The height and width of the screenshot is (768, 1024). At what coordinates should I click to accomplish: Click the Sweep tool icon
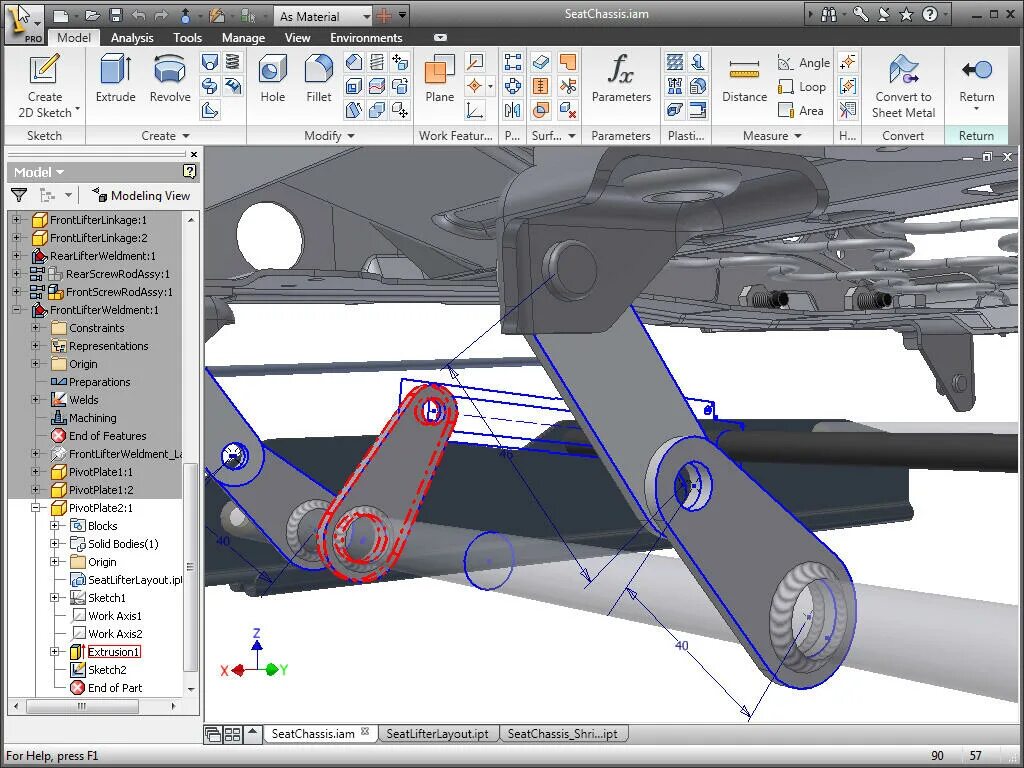click(x=210, y=86)
